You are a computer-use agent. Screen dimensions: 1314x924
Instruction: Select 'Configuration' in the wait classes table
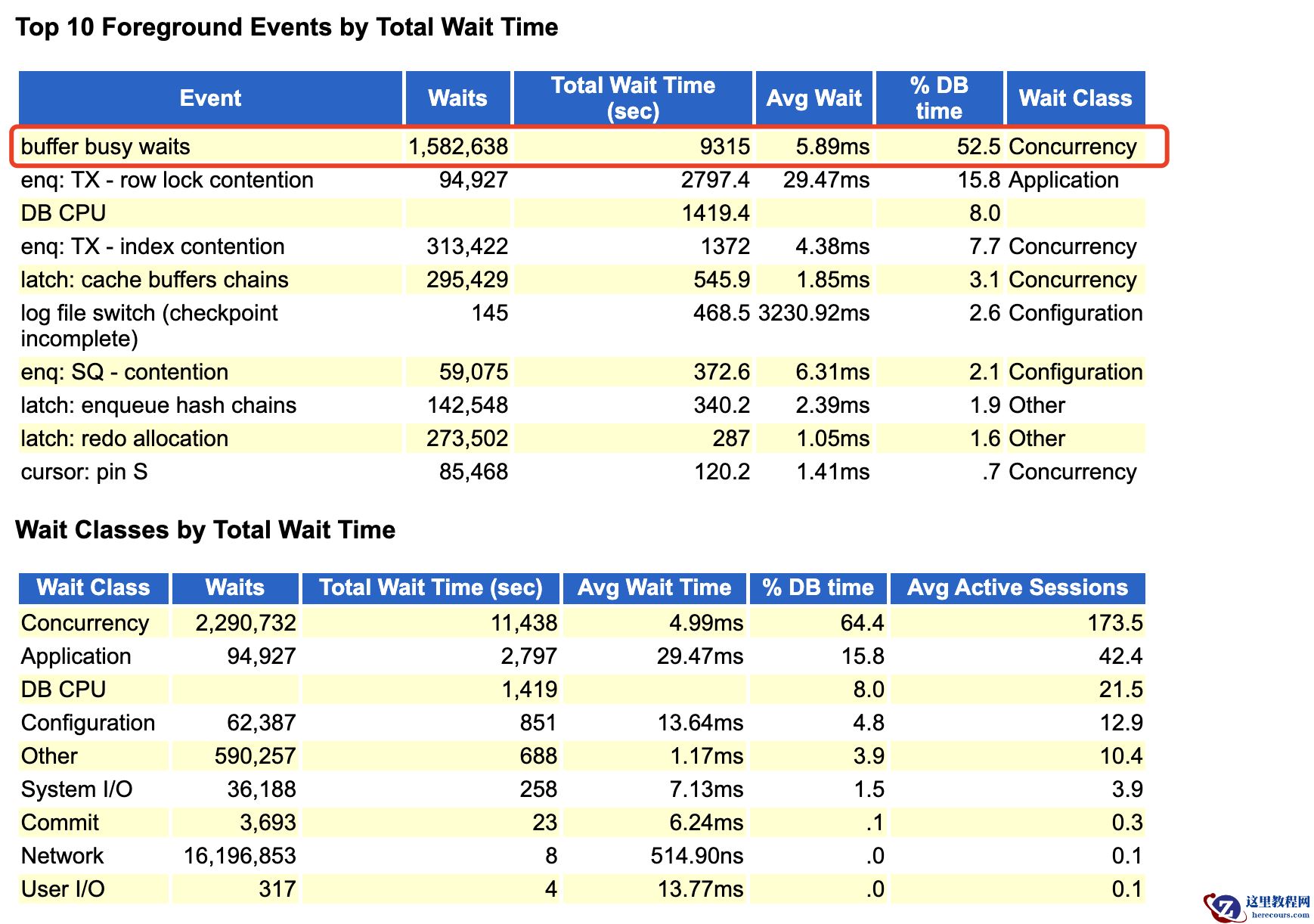88,723
